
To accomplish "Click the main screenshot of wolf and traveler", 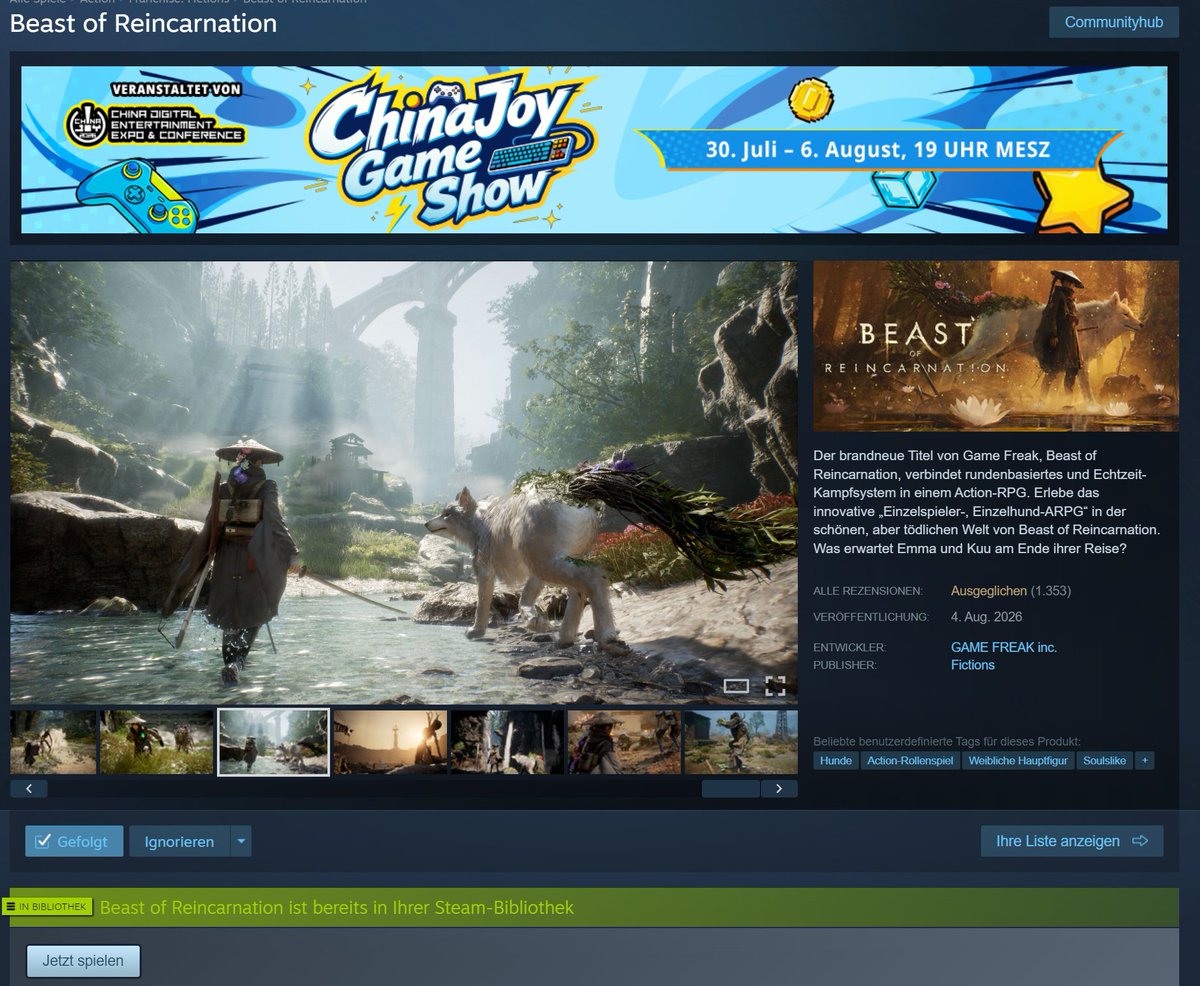I will pyautogui.click(x=404, y=483).
